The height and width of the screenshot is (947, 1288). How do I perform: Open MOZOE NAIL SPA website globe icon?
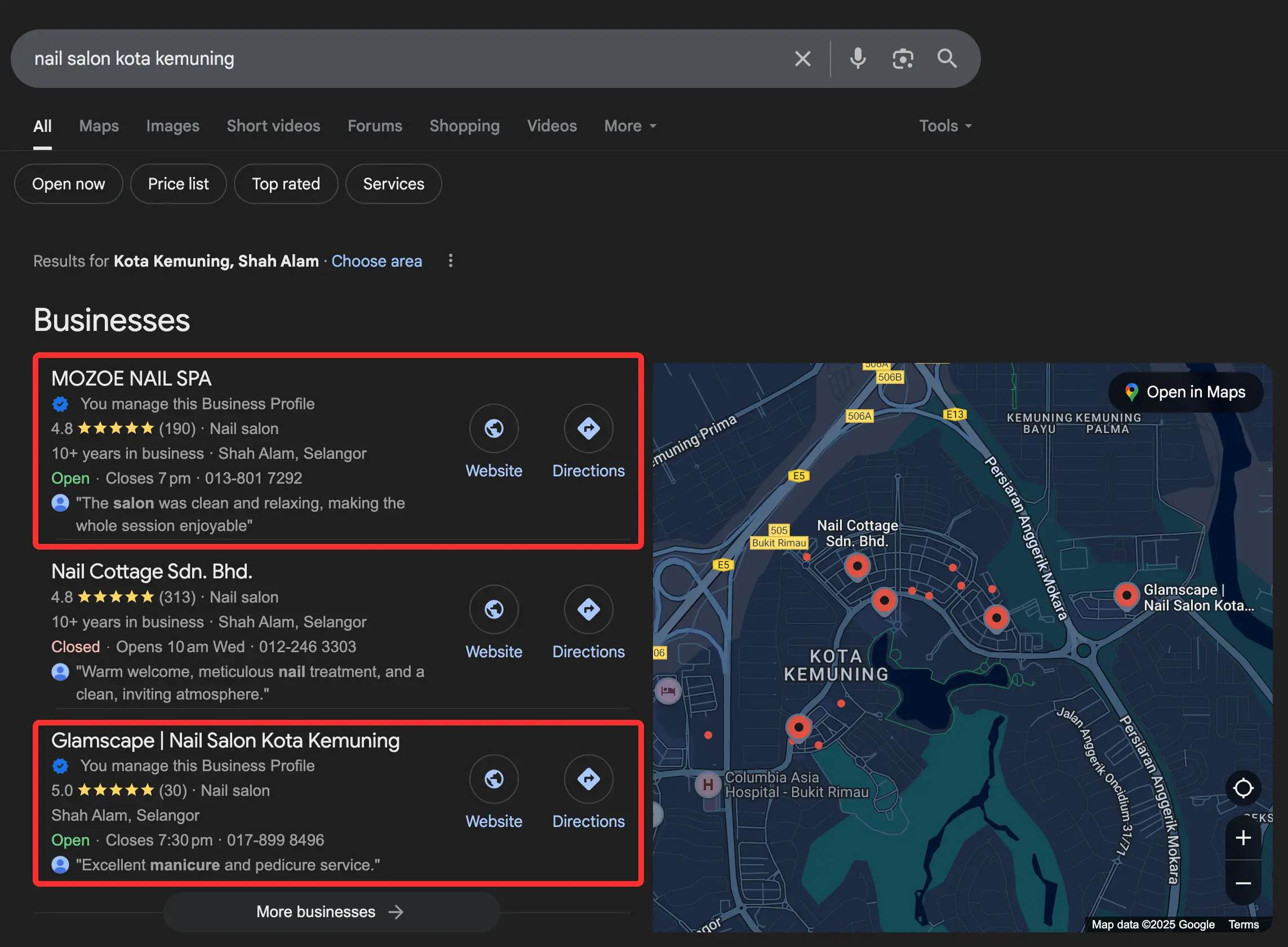494,428
